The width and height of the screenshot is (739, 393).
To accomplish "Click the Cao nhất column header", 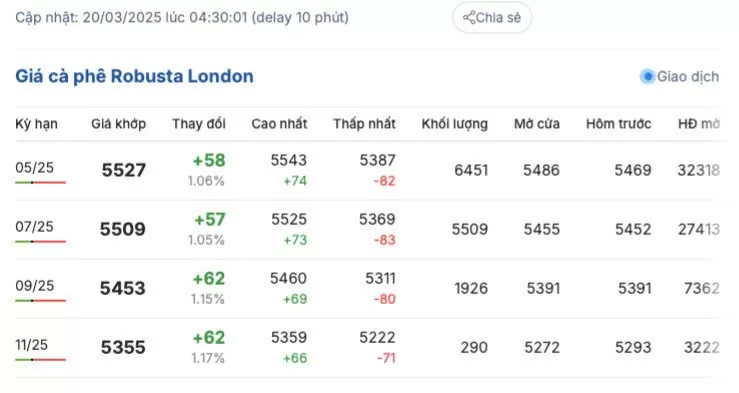I will pos(279,124).
